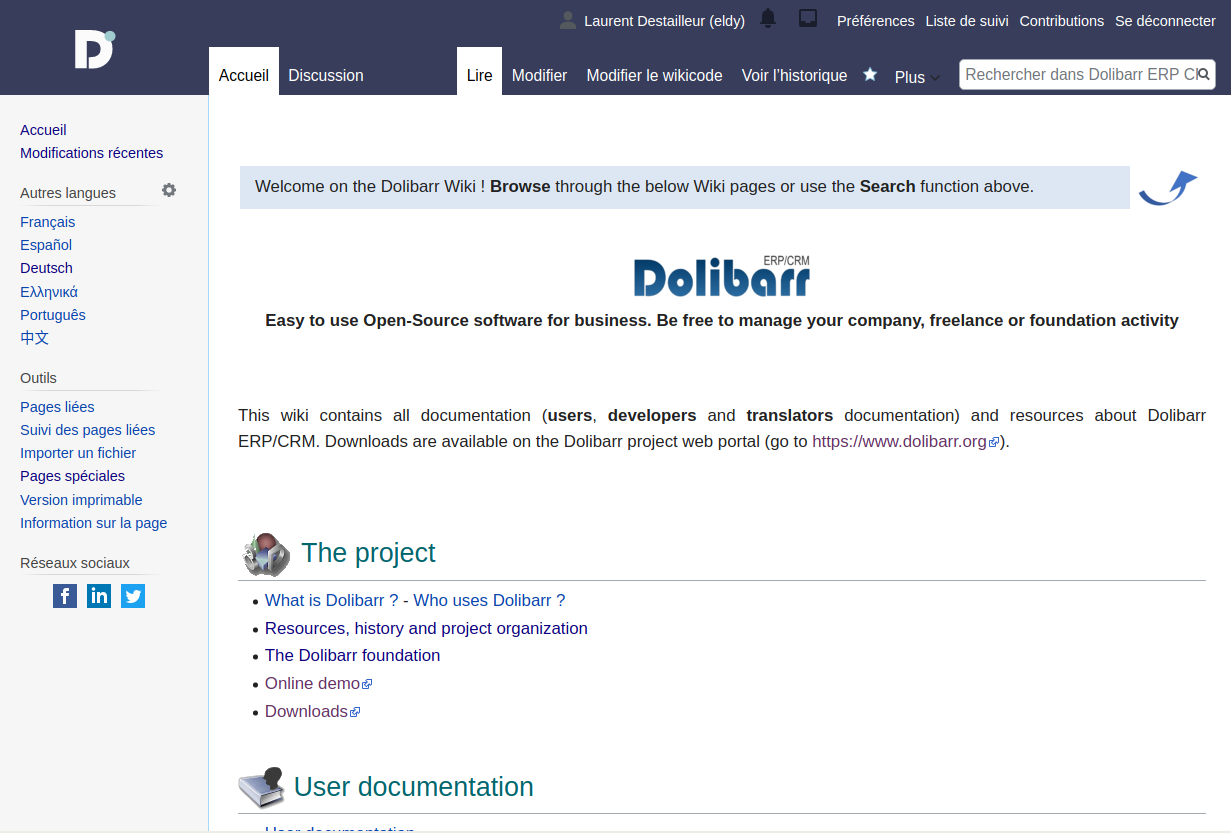Go to Accueil in sidebar
Screen dimensions: 1231x833
pyautogui.click(x=43, y=130)
